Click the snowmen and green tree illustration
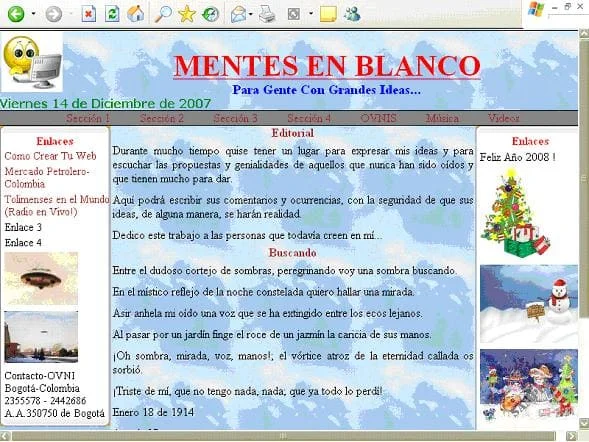 [x=529, y=384]
